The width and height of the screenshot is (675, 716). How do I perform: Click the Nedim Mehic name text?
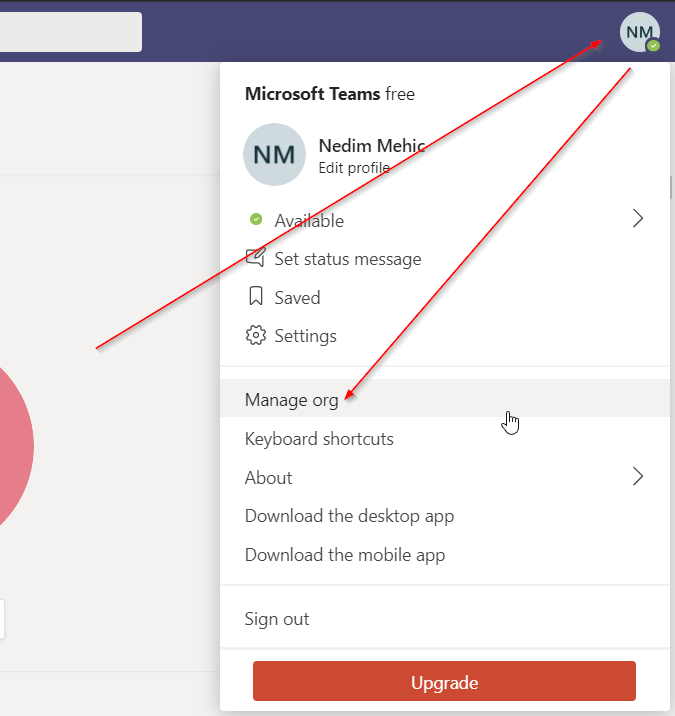pos(371,146)
